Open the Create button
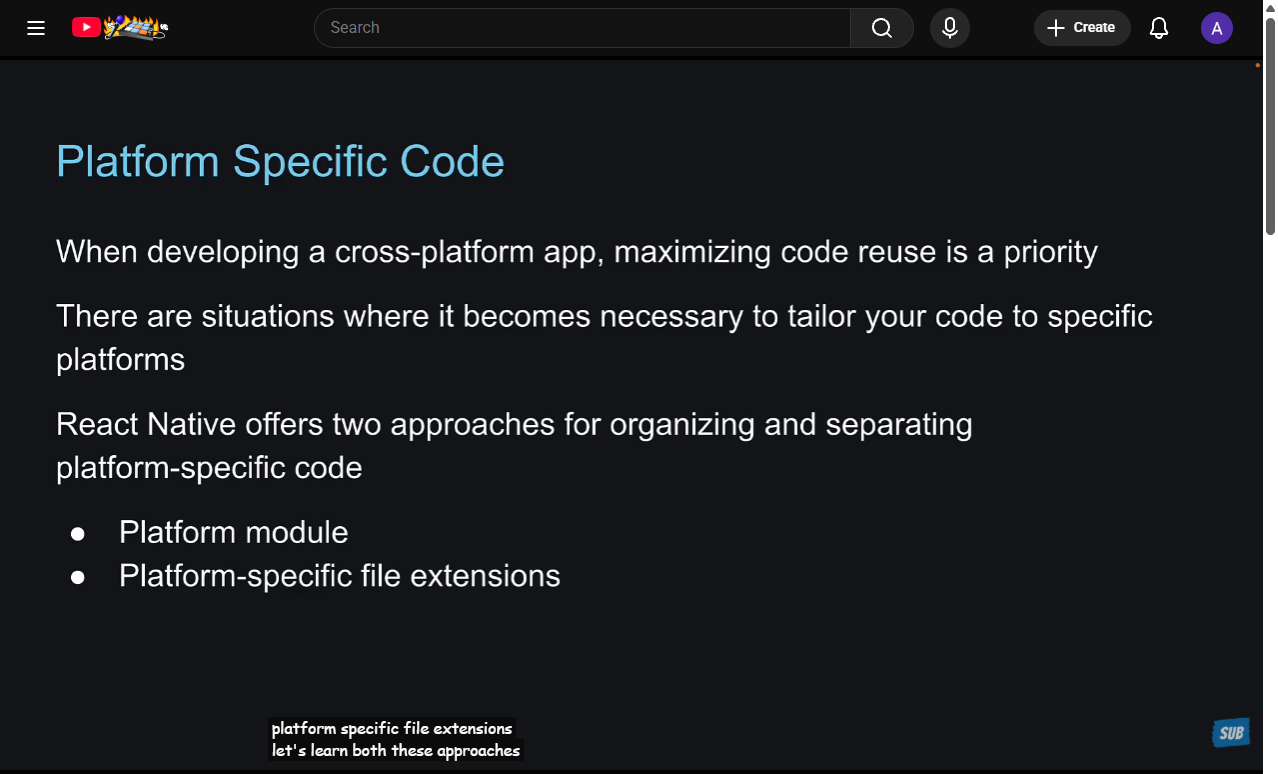 (1081, 28)
